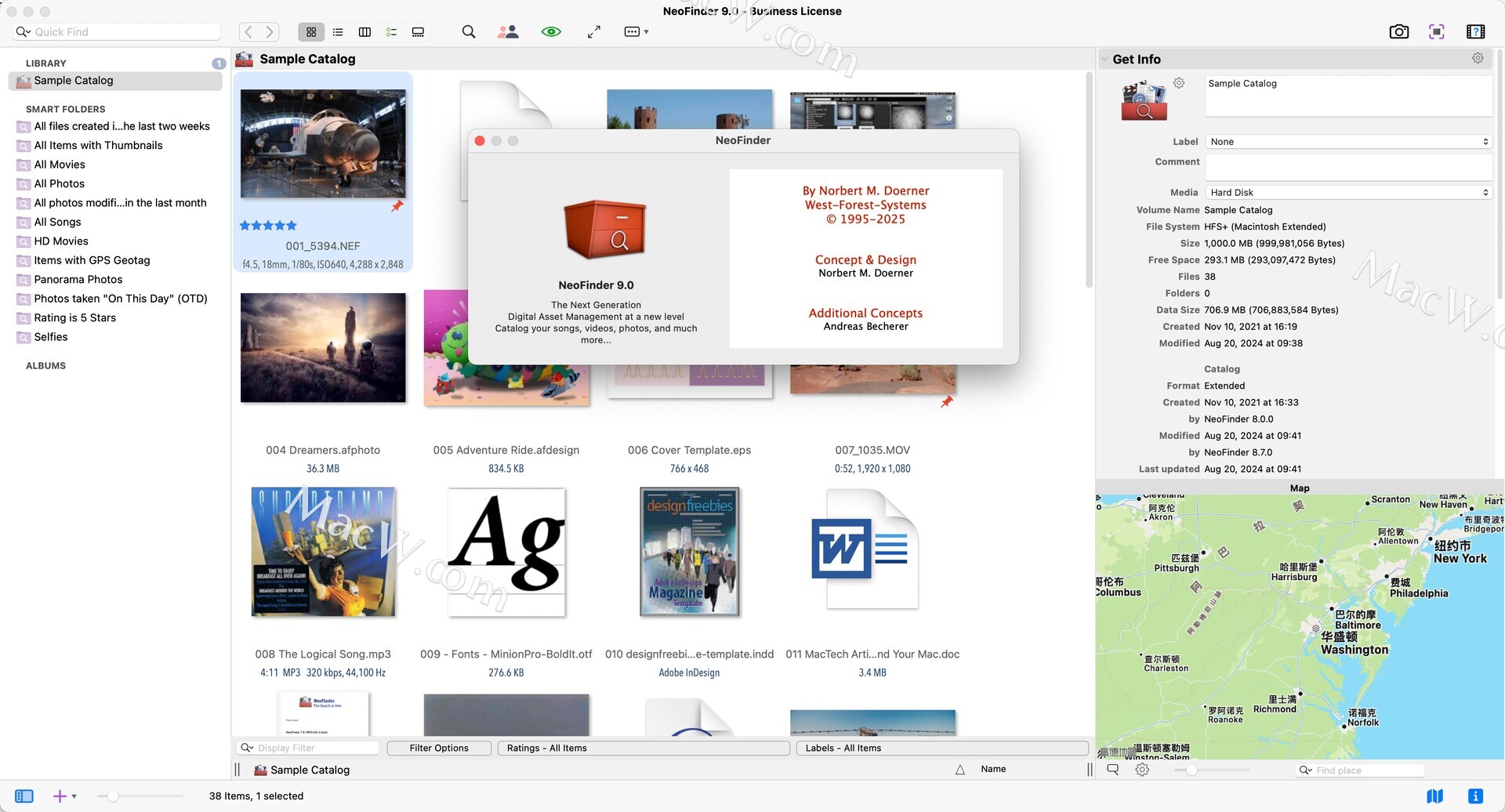Viewport: 1505px width, 812px height.
Task: Click the fullscreen expand arrows icon
Action: pyautogui.click(x=594, y=32)
